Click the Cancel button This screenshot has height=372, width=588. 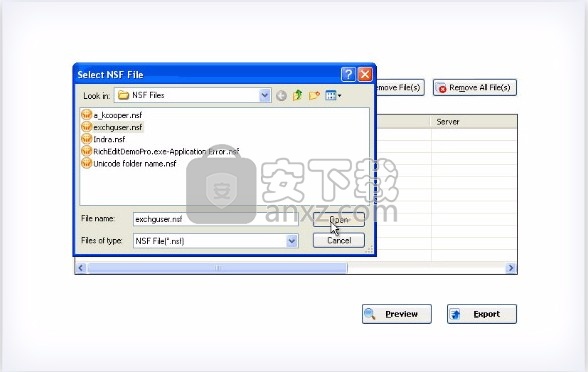coord(339,240)
